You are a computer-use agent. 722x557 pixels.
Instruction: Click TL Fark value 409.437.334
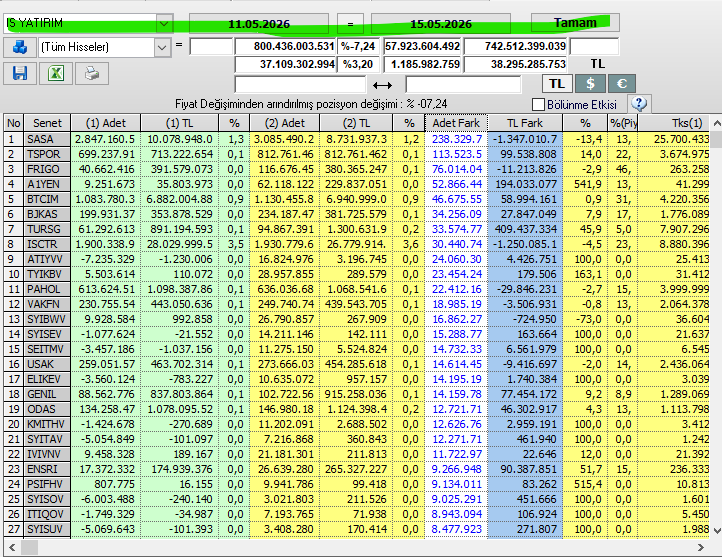tap(525, 229)
